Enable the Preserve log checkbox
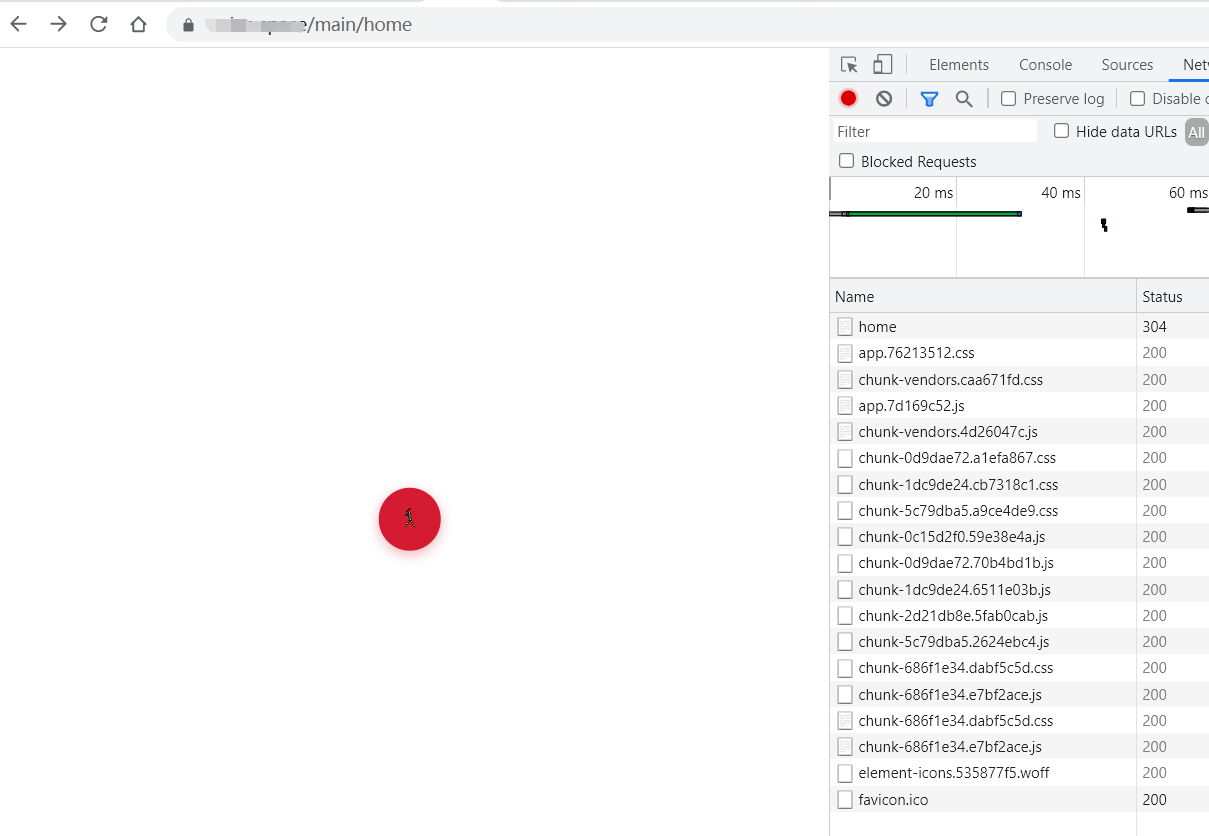This screenshot has height=836, width=1209. (1009, 98)
